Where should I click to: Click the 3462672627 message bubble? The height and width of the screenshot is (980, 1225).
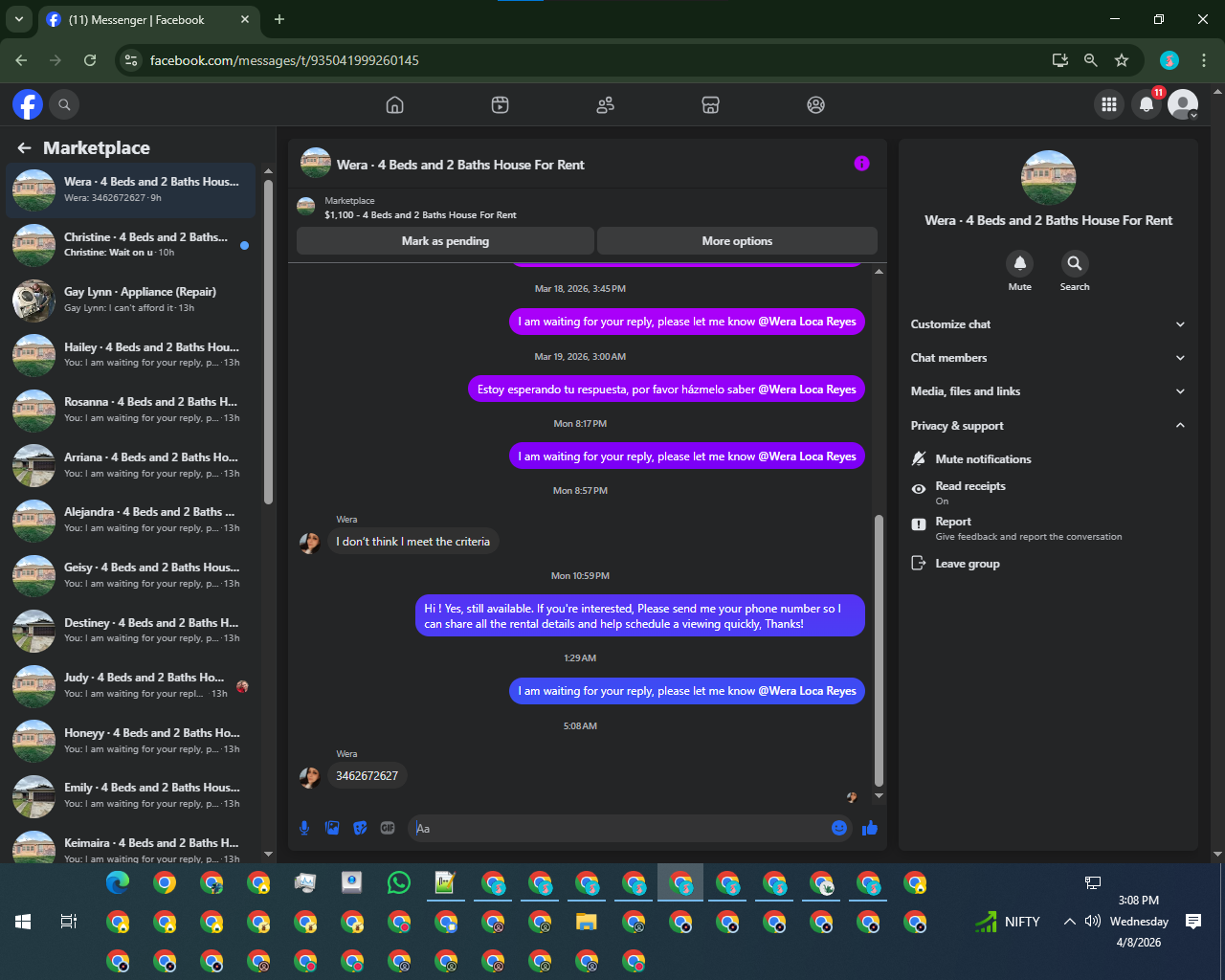point(367,776)
